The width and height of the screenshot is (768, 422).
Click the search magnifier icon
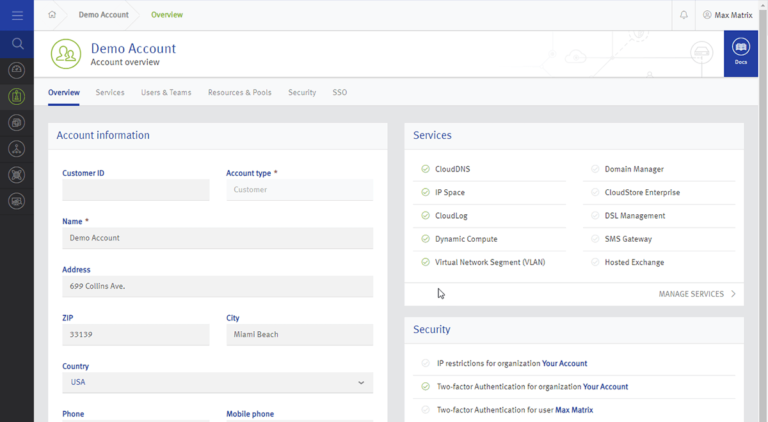click(x=17, y=44)
